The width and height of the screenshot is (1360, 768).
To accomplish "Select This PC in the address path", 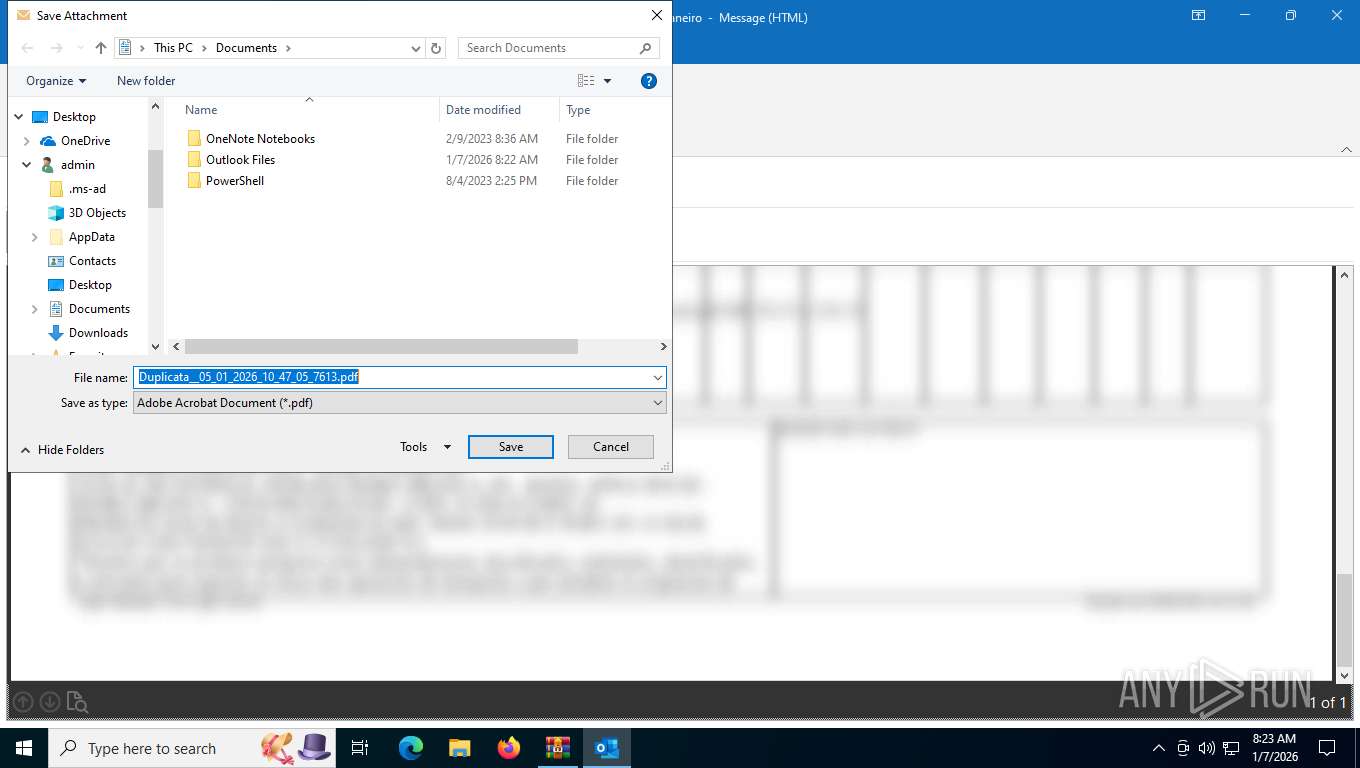I will pyautogui.click(x=173, y=48).
